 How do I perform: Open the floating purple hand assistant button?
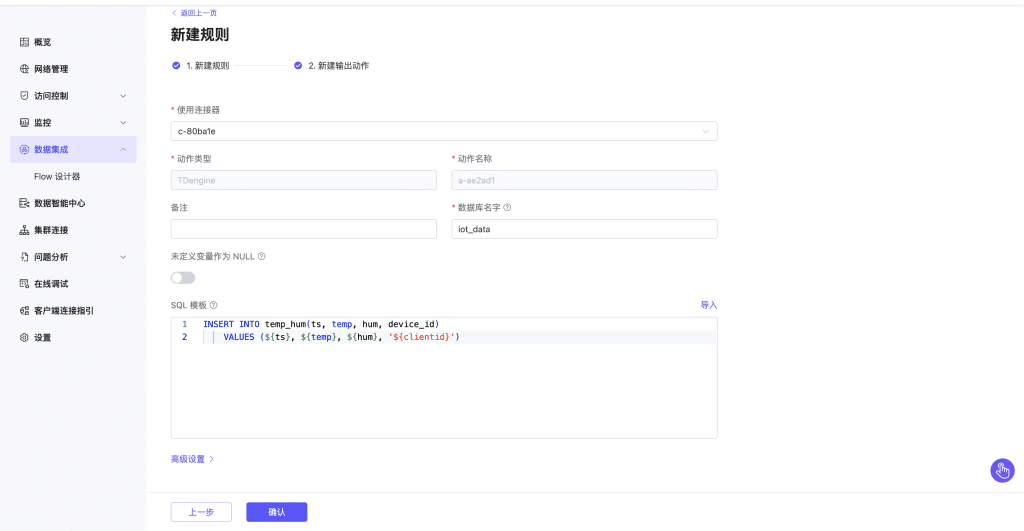click(x=1002, y=470)
